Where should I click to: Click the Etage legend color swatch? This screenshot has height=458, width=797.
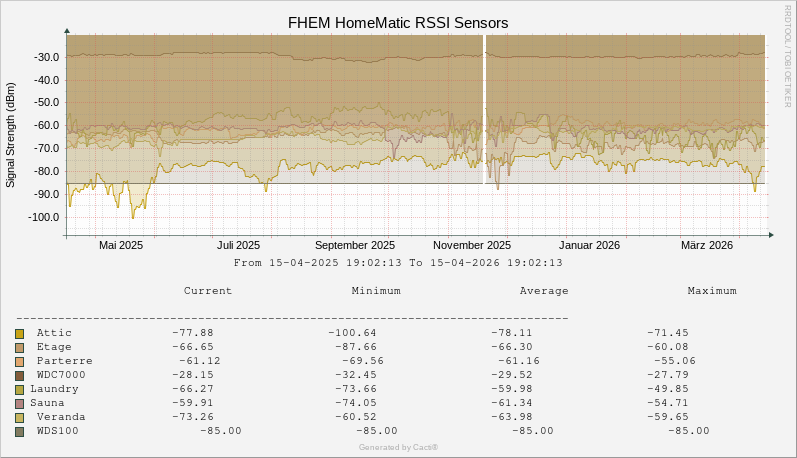(20, 347)
